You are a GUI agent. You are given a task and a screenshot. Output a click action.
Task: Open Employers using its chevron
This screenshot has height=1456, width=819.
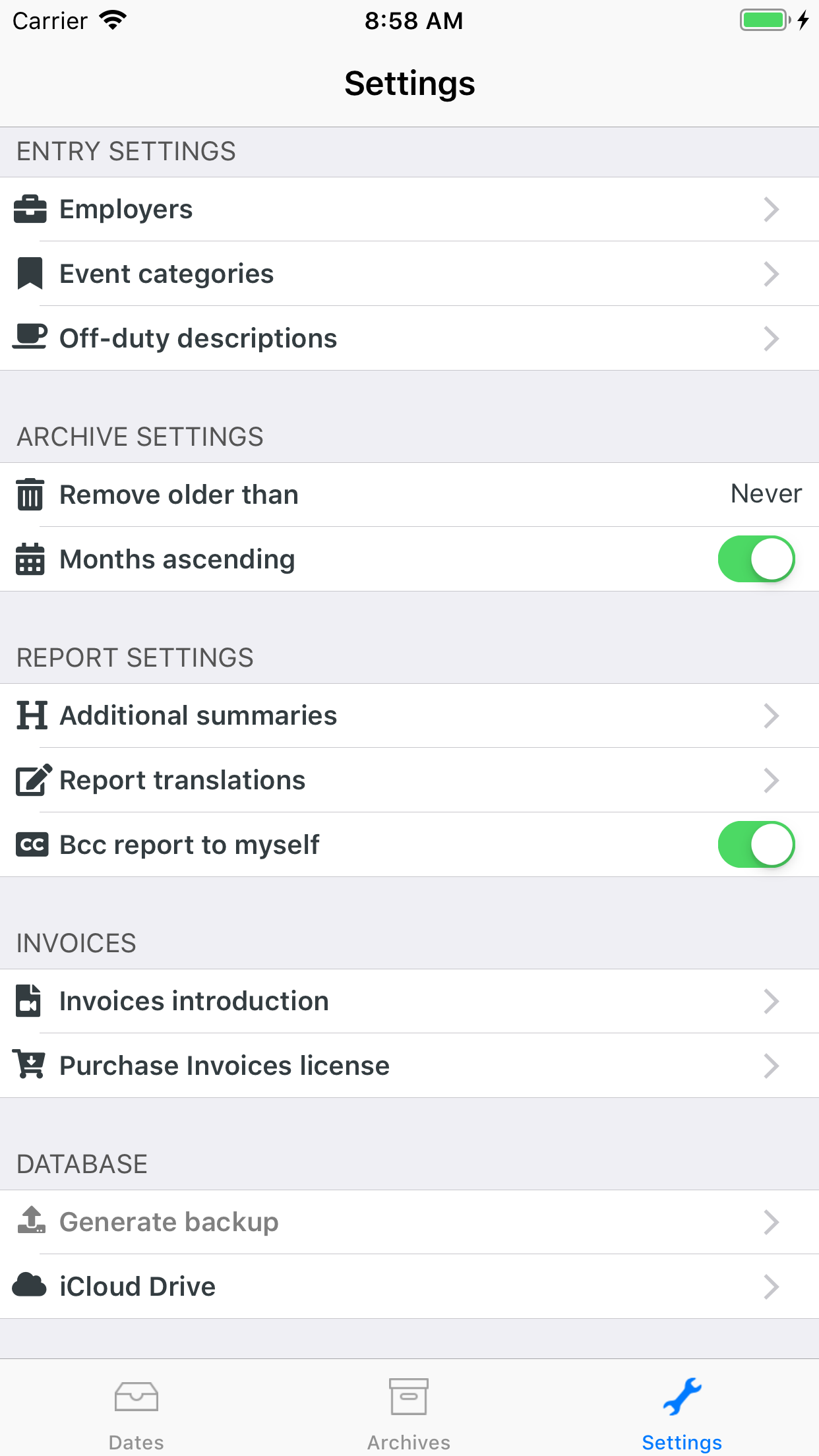(x=771, y=210)
